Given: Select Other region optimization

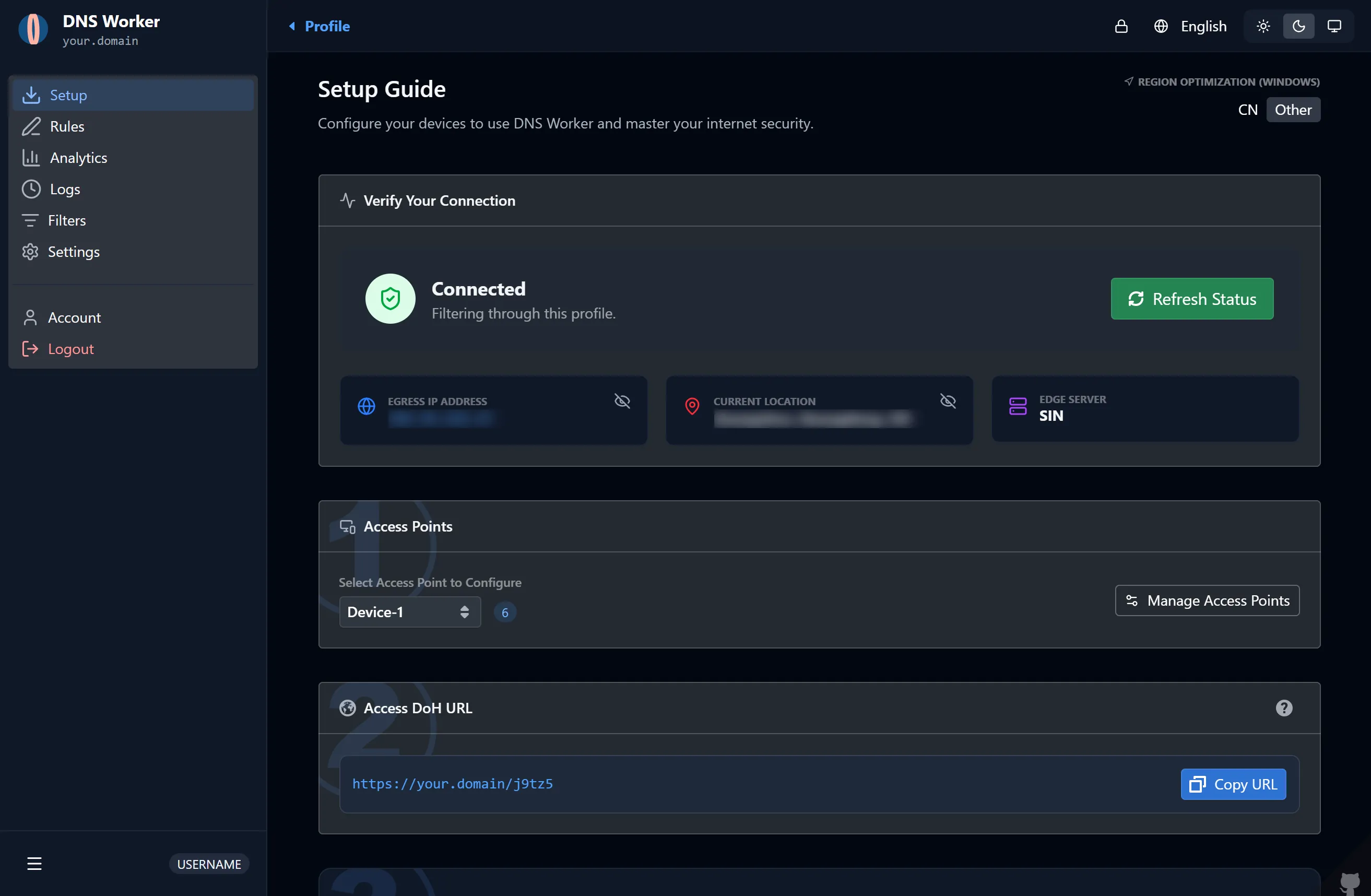Looking at the screenshot, I should point(1293,110).
